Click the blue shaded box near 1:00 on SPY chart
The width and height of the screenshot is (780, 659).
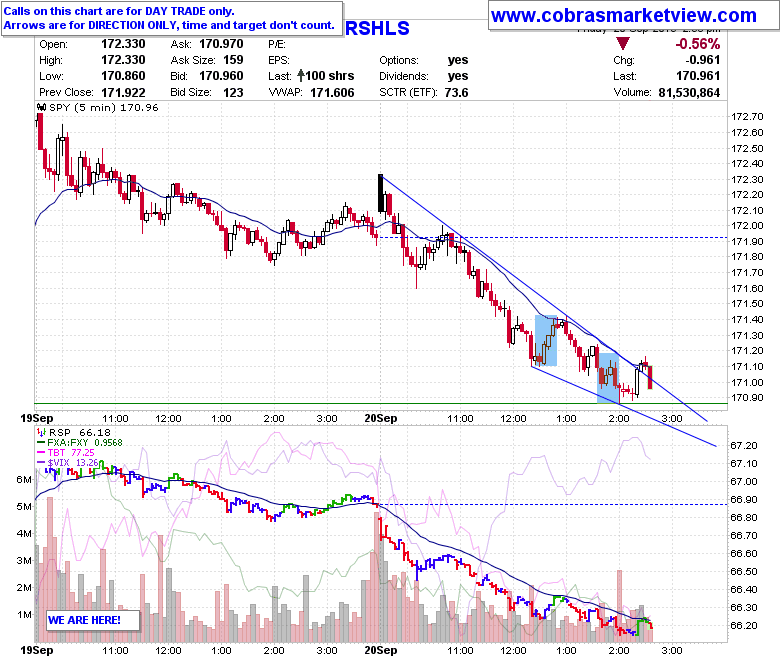point(546,341)
